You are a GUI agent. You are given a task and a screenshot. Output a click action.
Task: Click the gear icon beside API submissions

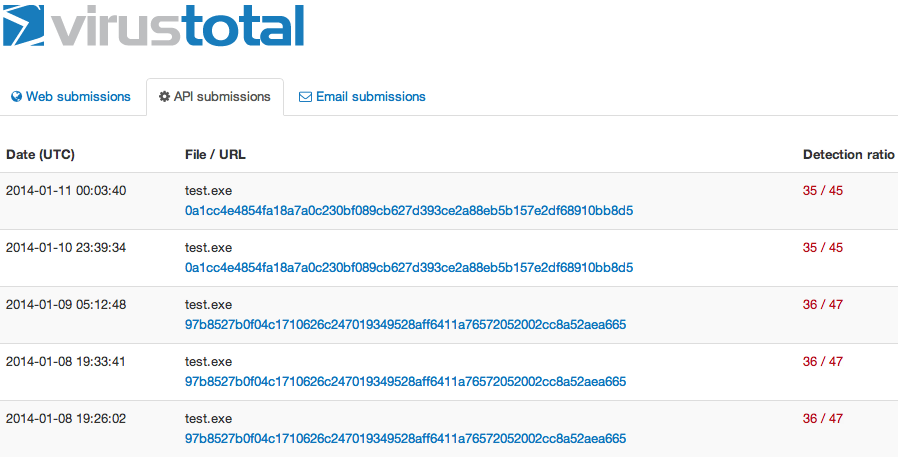click(164, 97)
